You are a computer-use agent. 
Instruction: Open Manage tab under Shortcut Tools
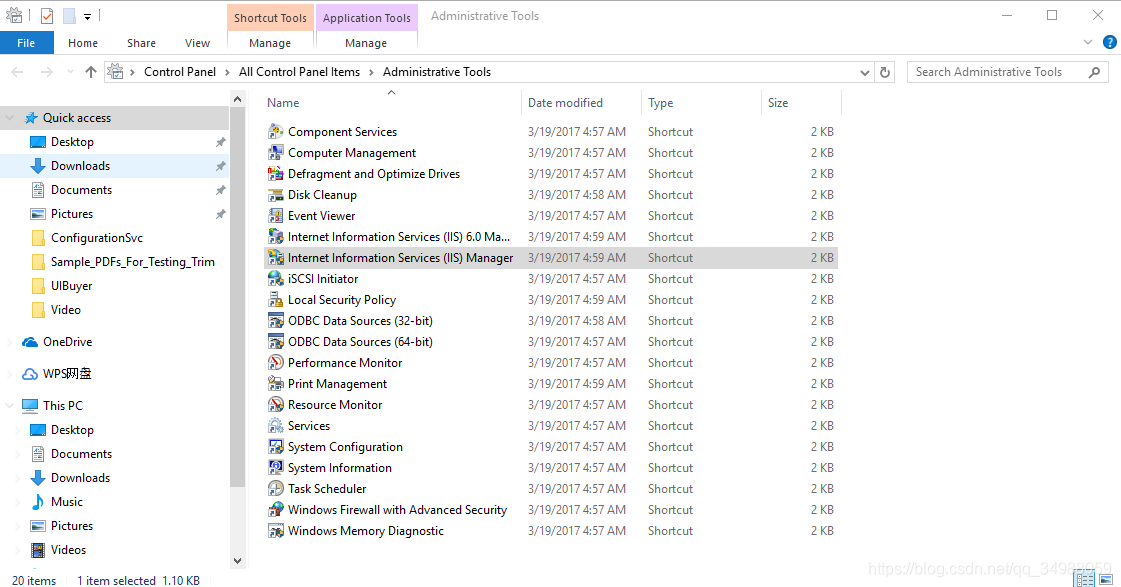[270, 43]
